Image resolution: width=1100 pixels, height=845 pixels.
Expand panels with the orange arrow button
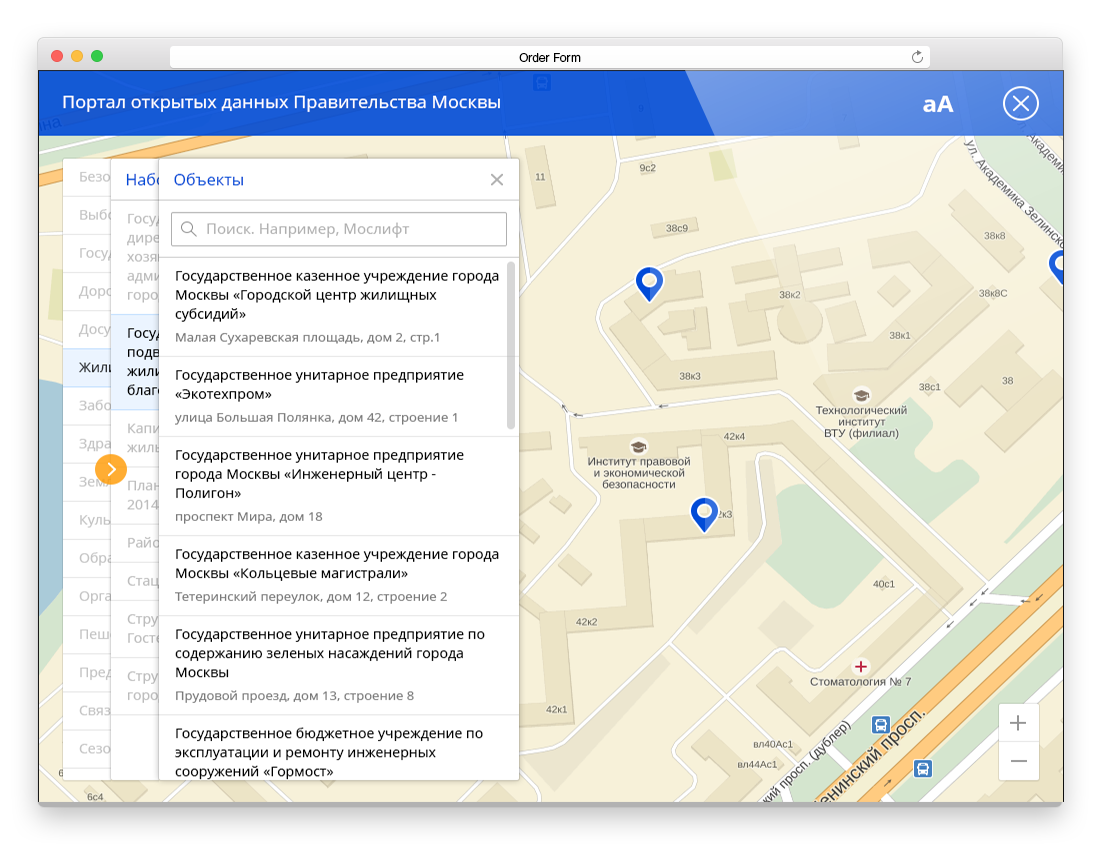[x=111, y=469]
